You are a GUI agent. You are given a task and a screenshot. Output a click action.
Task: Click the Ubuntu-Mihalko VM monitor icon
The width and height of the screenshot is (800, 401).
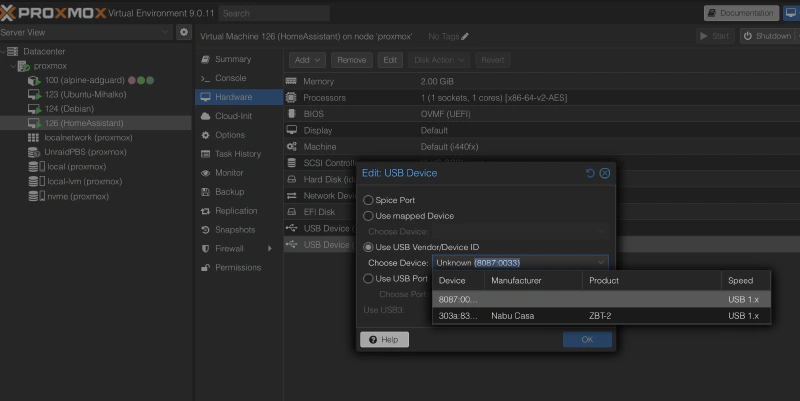34,95
